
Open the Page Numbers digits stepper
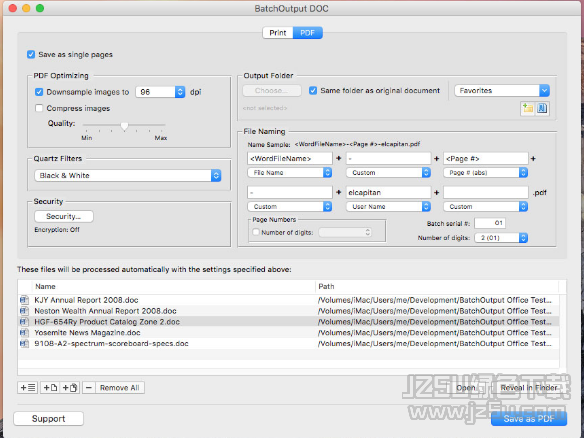point(368,232)
